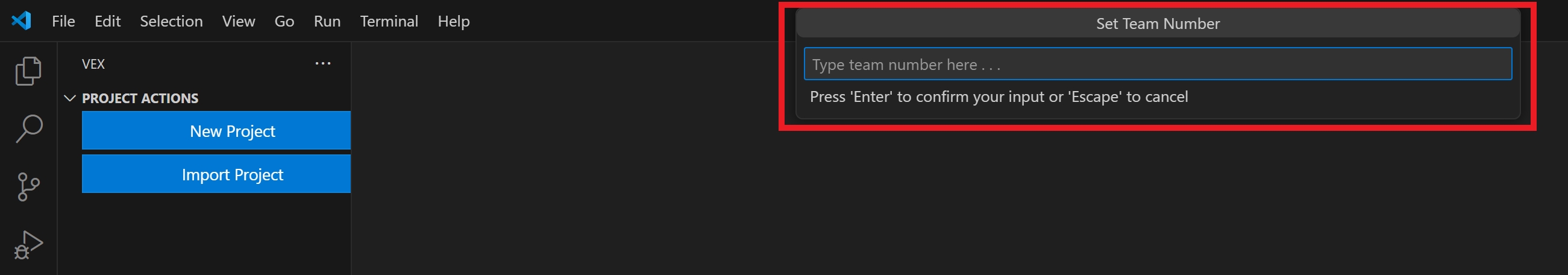The width and height of the screenshot is (1568, 275).
Task: Collapse the Project Actions section chevron
Action: pyautogui.click(x=70, y=98)
